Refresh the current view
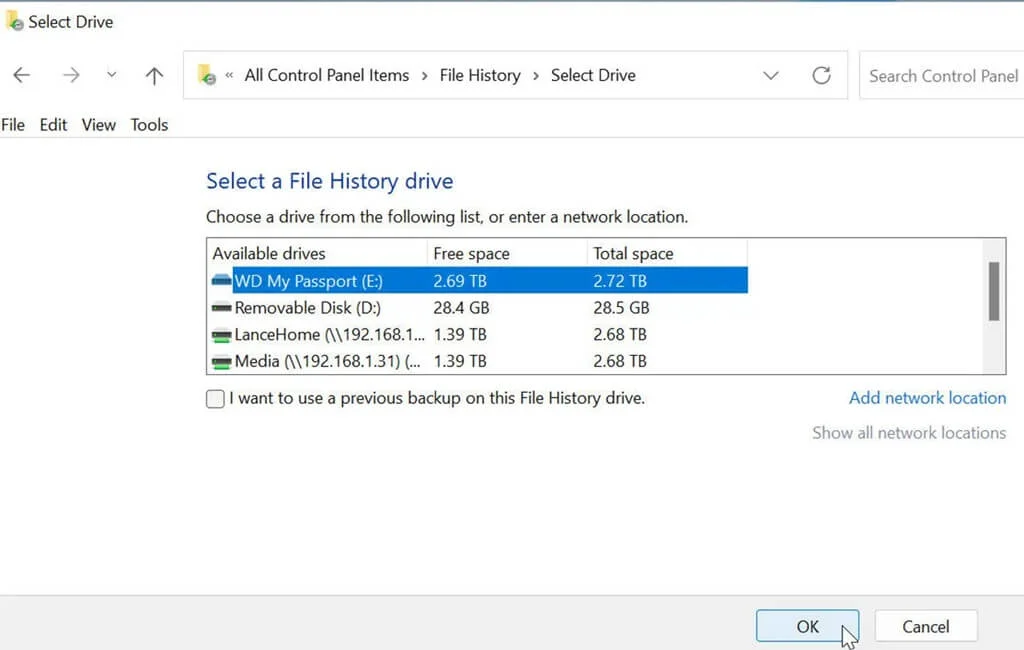Image resolution: width=1024 pixels, height=650 pixels. point(821,74)
